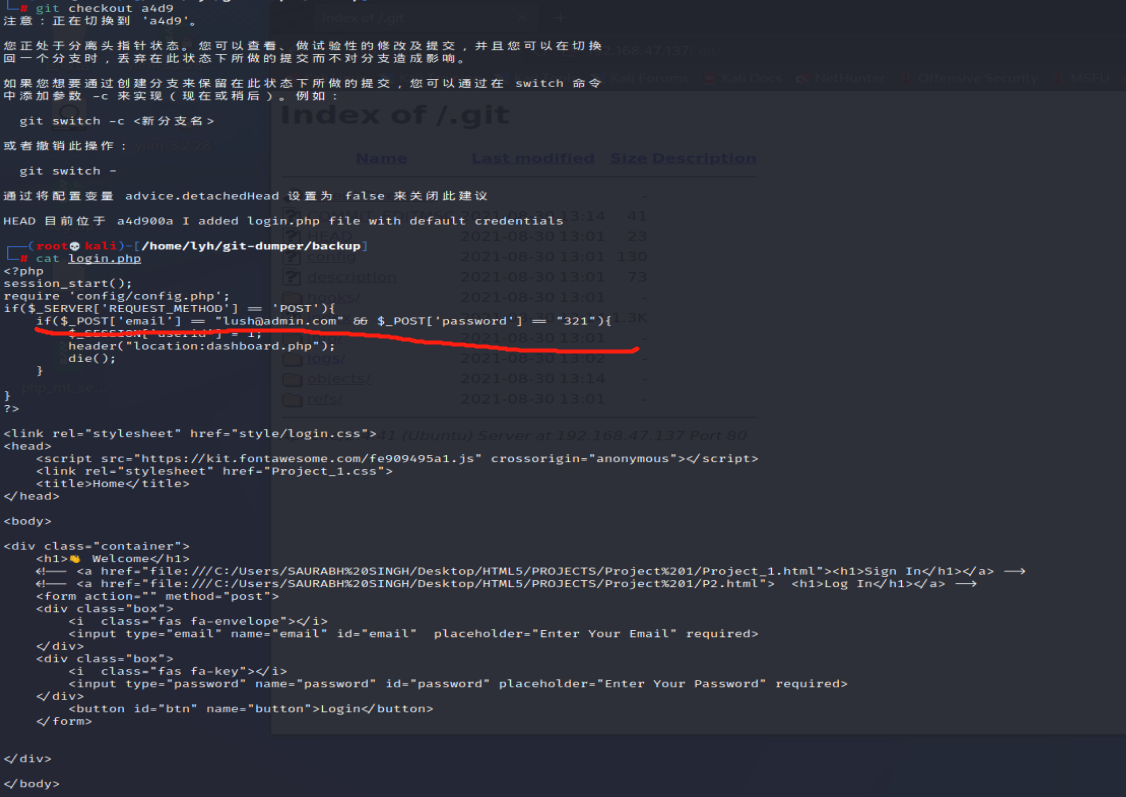1126x797 pixels.
Task: Close the 'Index of /.git' browser tab
Action: tap(523, 18)
